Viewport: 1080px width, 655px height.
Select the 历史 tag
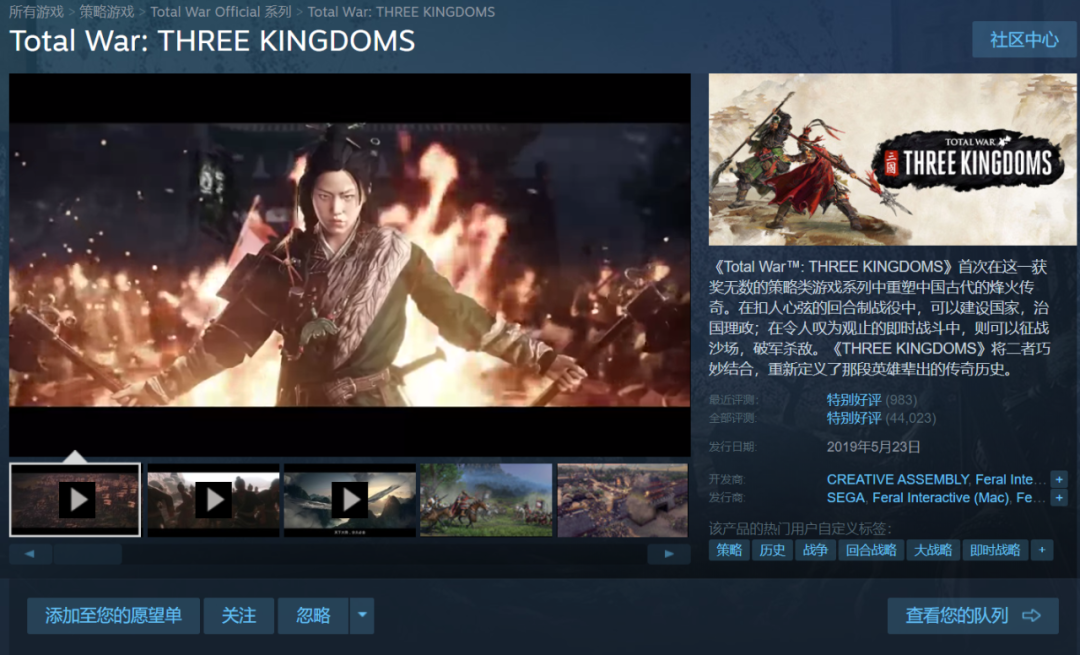coord(772,550)
